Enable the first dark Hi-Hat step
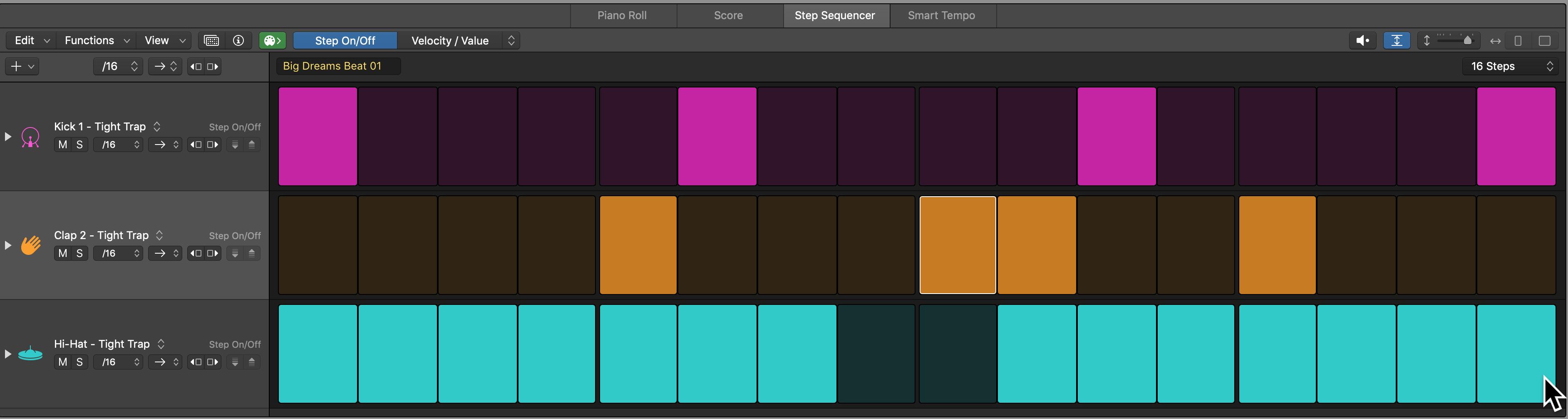The width and height of the screenshot is (1568, 419). tap(876, 354)
